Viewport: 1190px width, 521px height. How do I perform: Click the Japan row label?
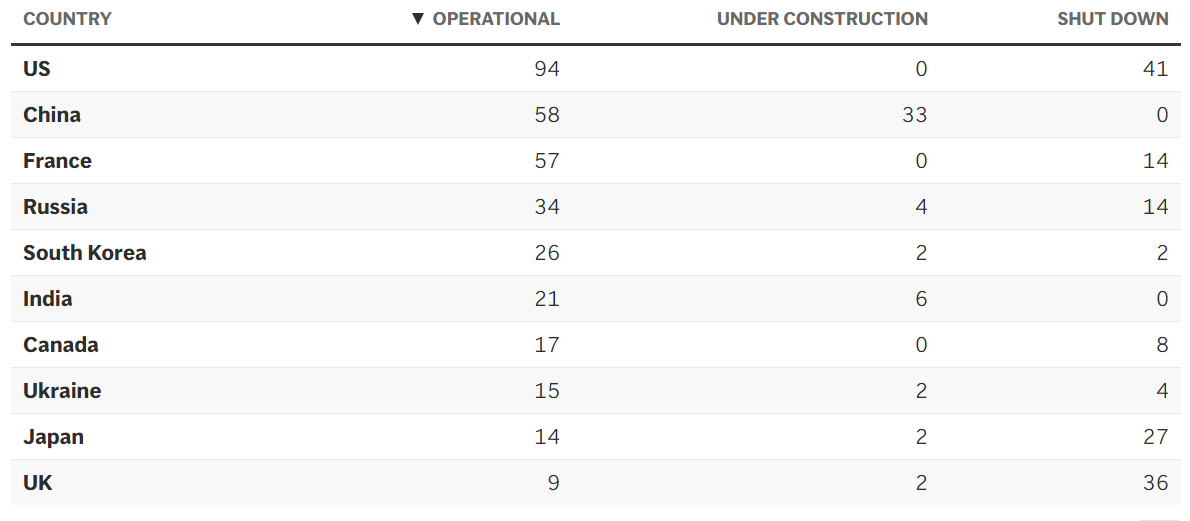[x=53, y=437]
